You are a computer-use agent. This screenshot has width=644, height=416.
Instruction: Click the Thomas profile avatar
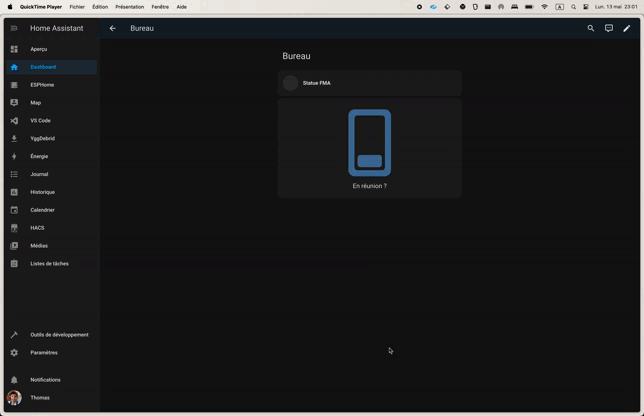click(14, 398)
